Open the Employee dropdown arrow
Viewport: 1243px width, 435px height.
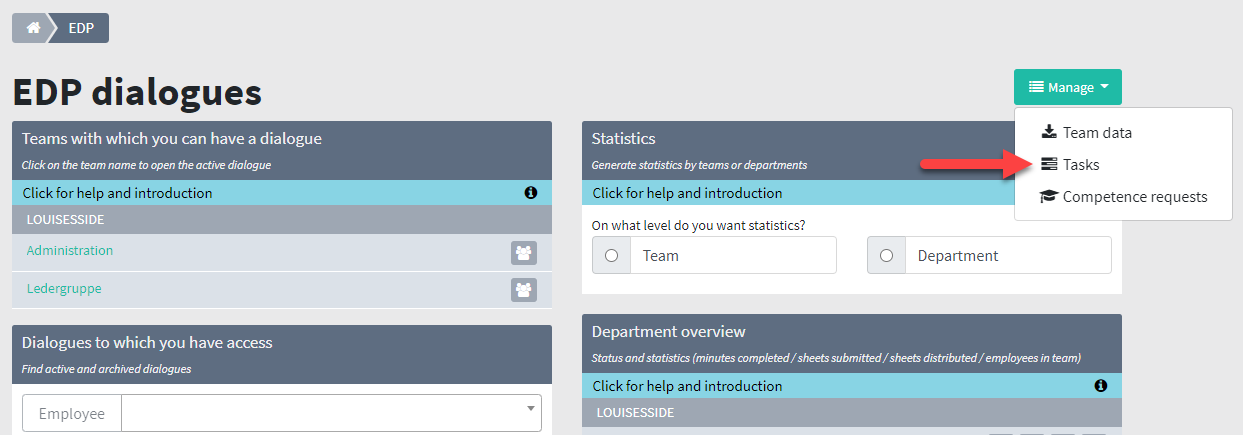[529, 408]
